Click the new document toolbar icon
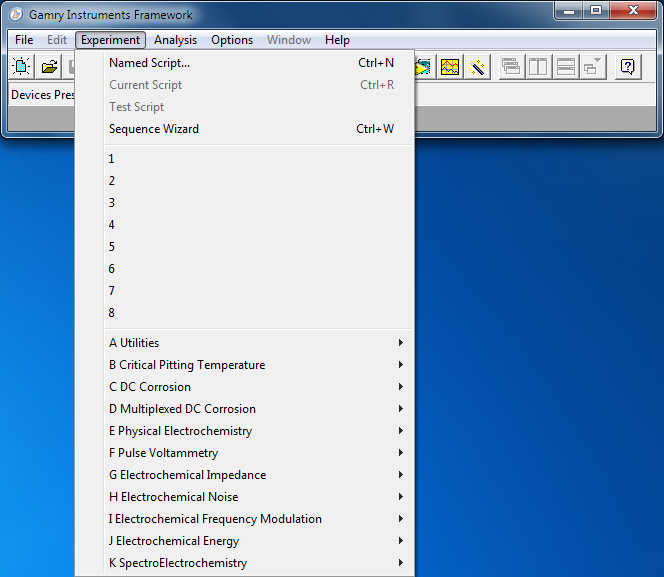This screenshot has height=577, width=664. point(21,66)
